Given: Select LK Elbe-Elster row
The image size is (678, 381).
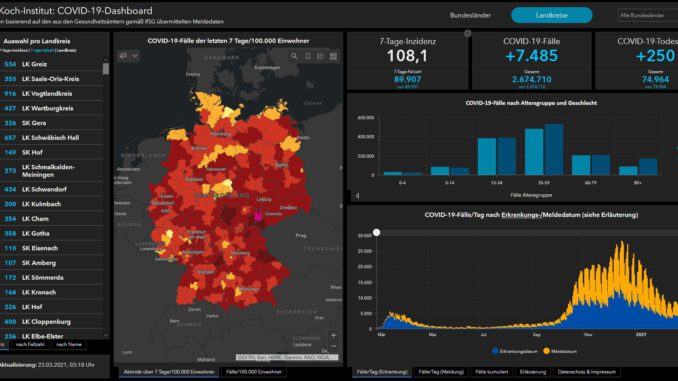Looking at the screenshot, I should point(51,336).
